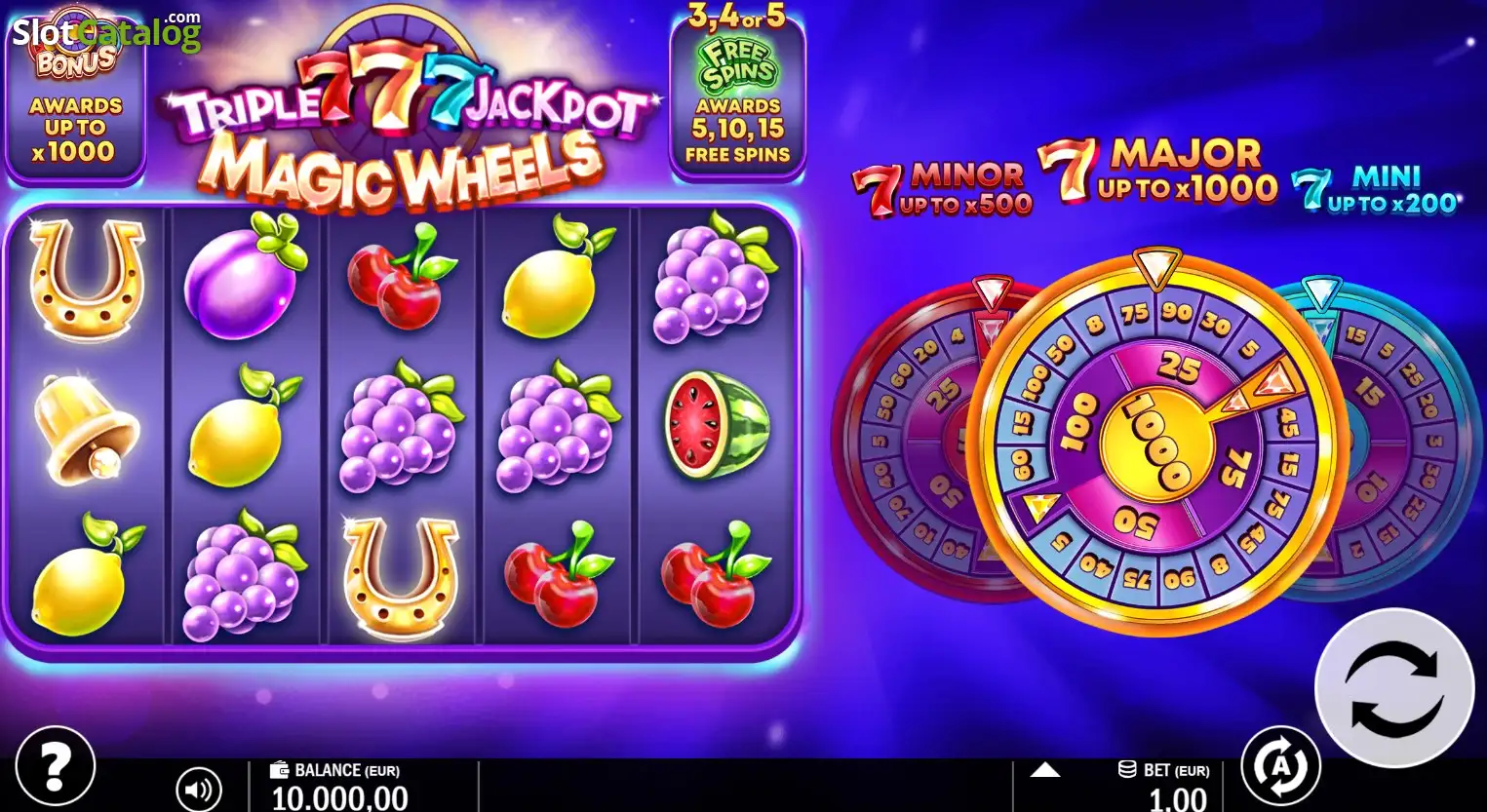The image size is (1487, 812).
Task: Select the Major jackpot gold 7 label
Action: tap(1156, 170)
